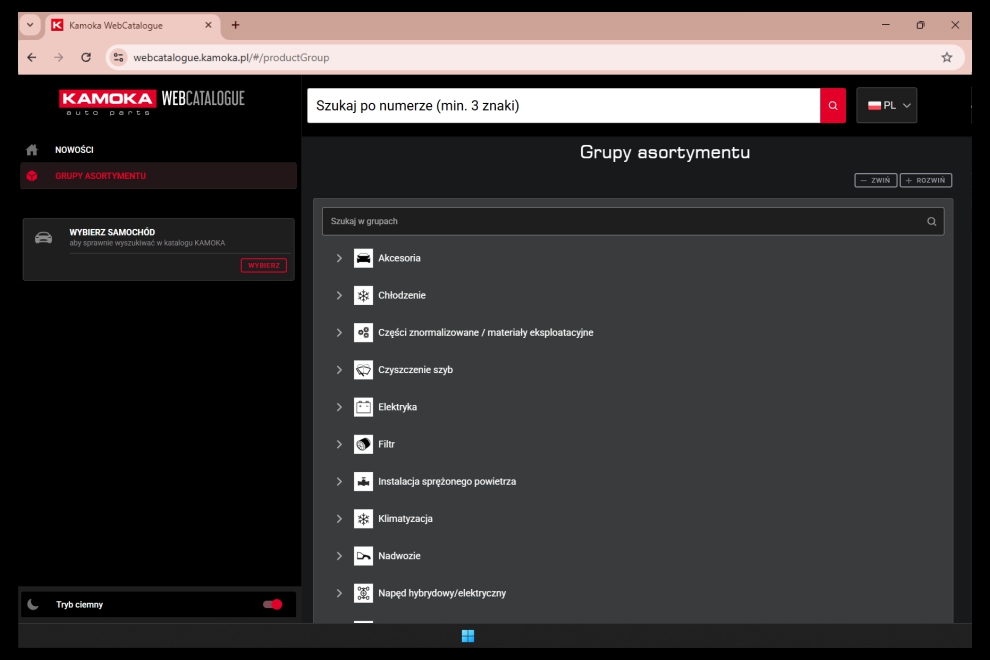Viewport: 990px width, 660px height.
Task: Click the Nadwozie body icon
Action: [363, 556]
